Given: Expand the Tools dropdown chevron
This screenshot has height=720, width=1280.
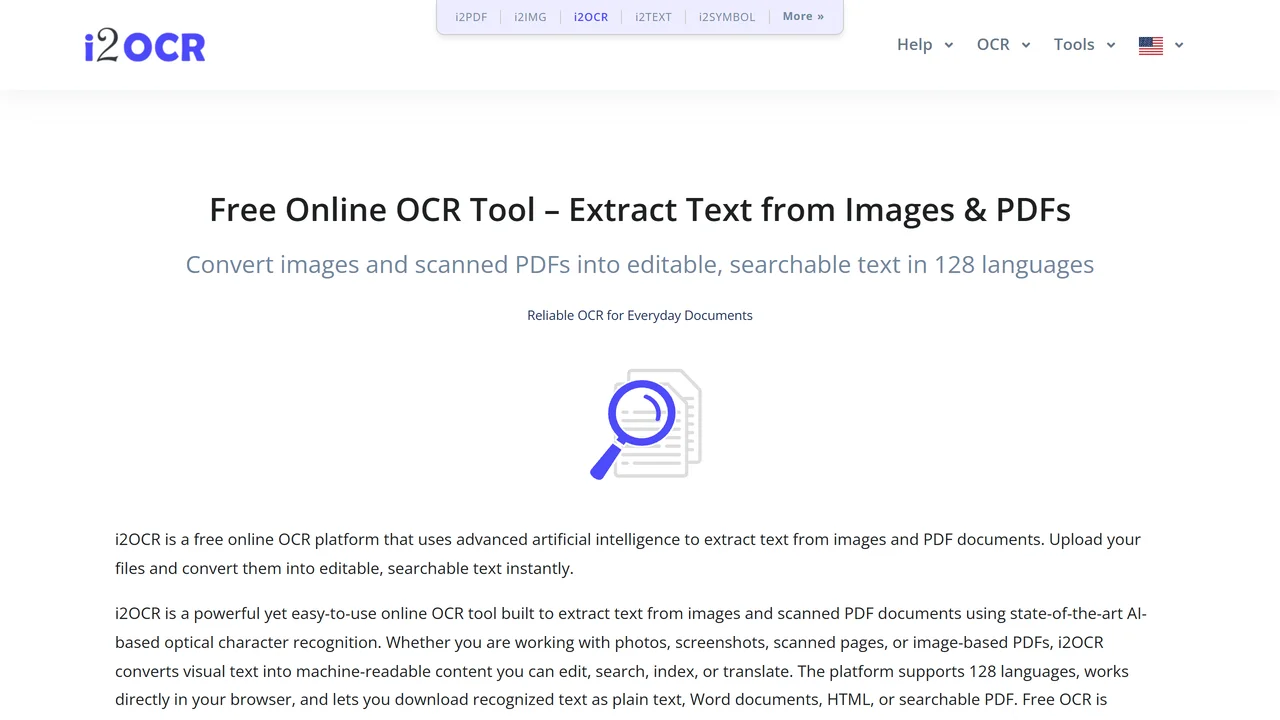Looking at the screenshot, I should pos(1111,45).
